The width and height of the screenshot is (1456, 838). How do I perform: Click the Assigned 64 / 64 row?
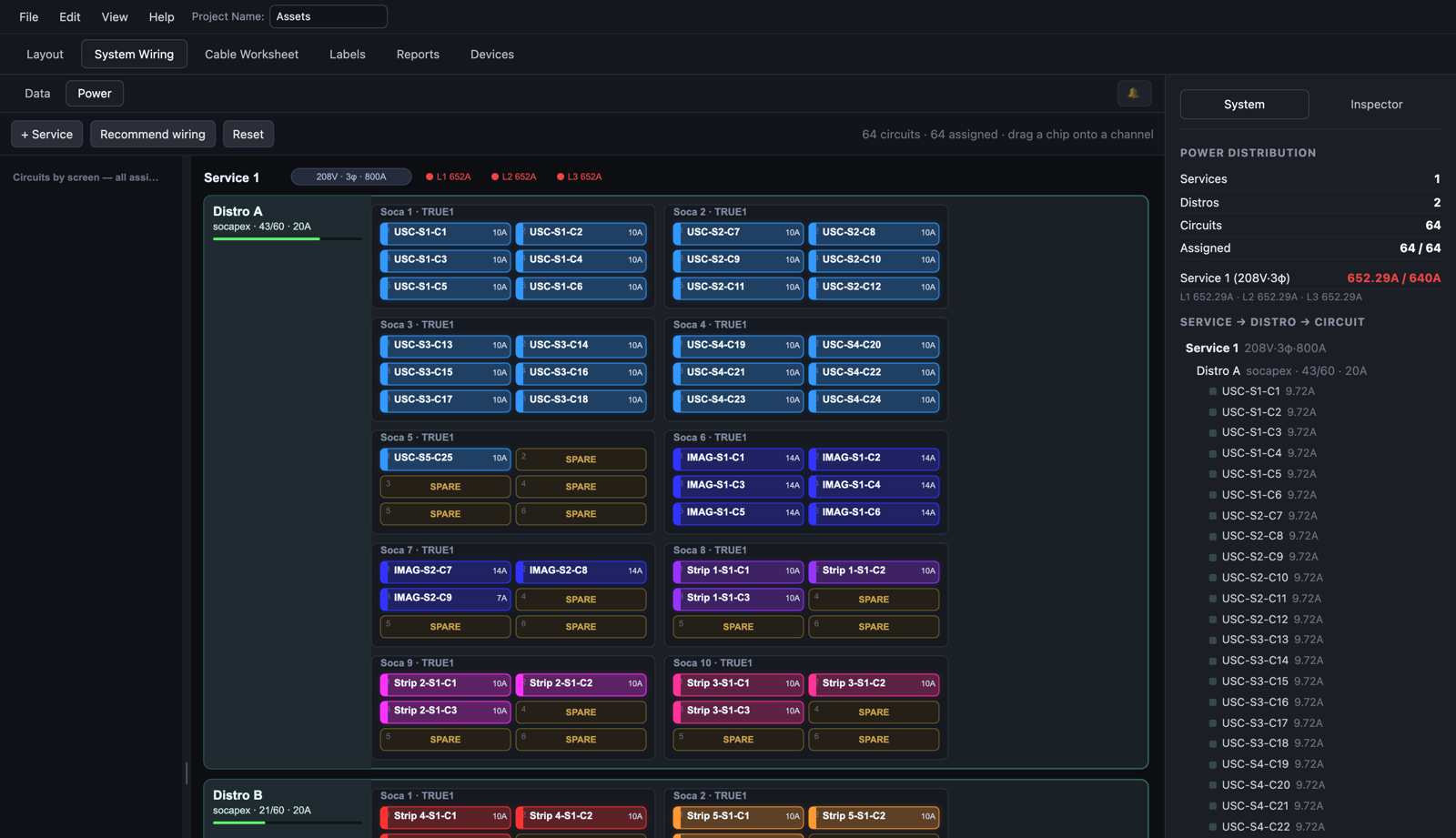[x=1310, y=247]
